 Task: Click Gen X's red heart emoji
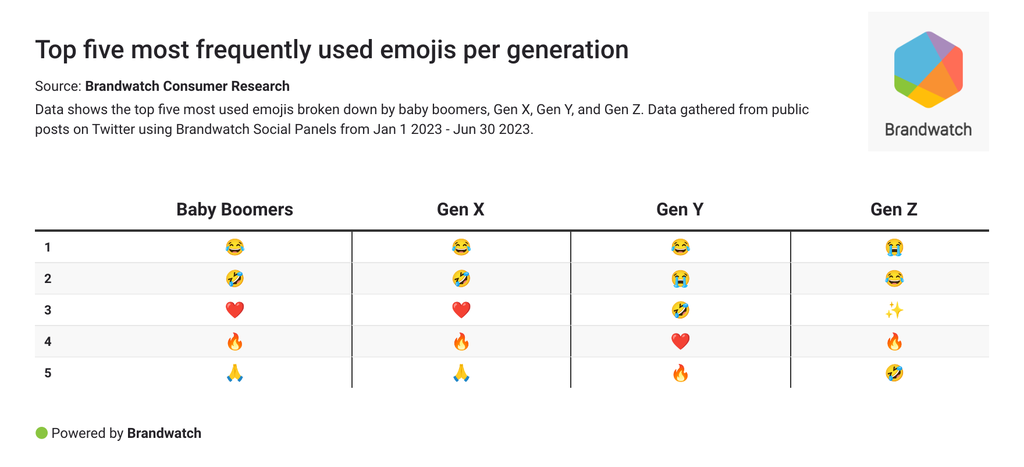[x=461, y=310]
